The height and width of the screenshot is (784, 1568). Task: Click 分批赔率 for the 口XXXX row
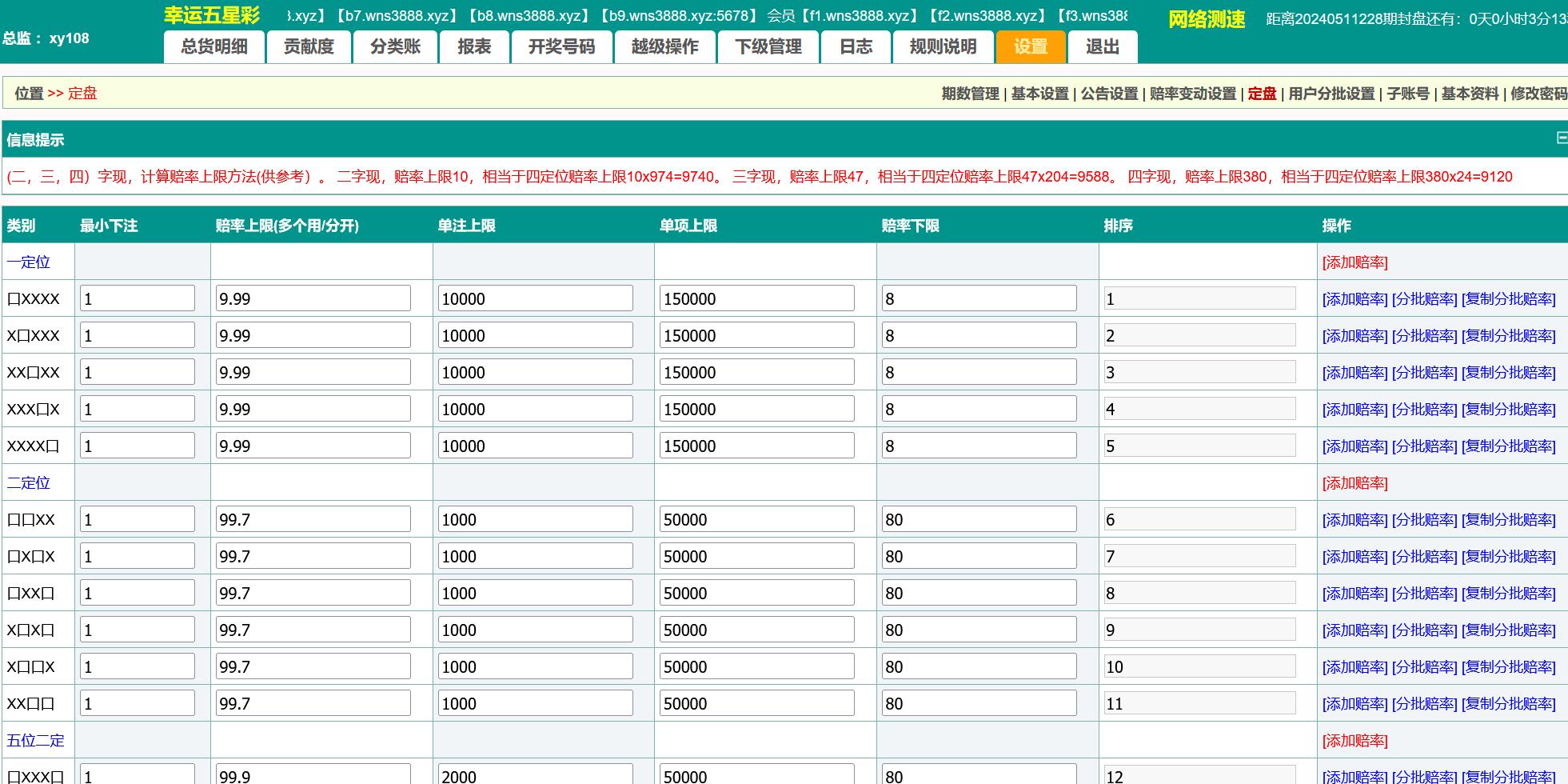tap(1424, 299)
